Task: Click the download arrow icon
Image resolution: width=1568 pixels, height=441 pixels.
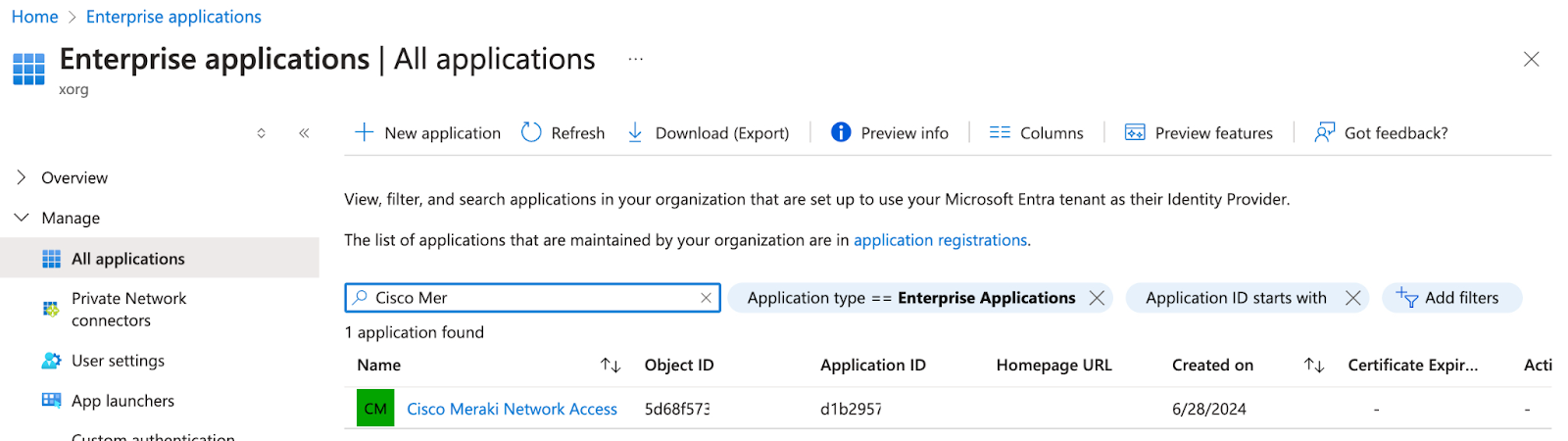Action: pos(635,132)
